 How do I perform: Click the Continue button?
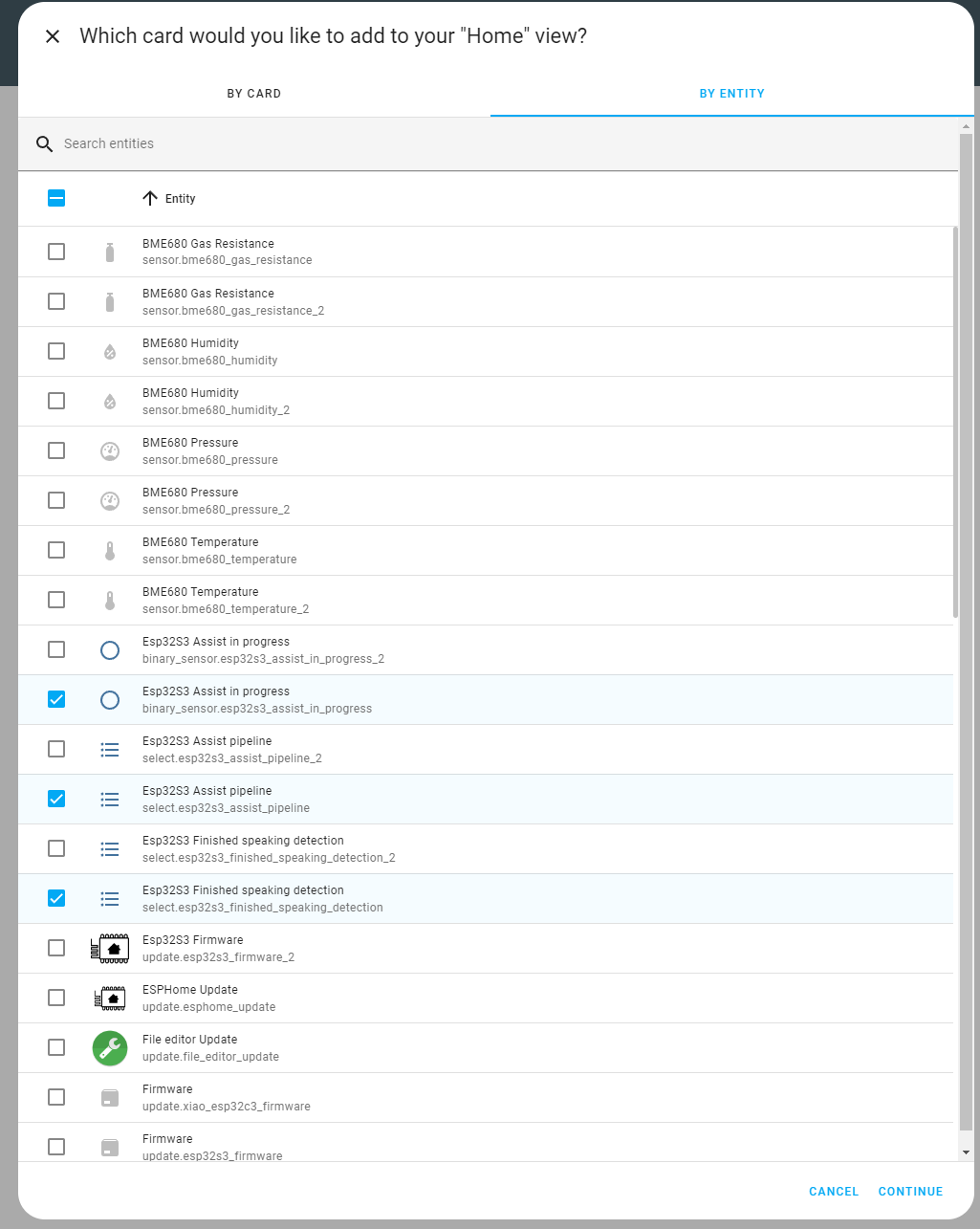[910, 1191]
